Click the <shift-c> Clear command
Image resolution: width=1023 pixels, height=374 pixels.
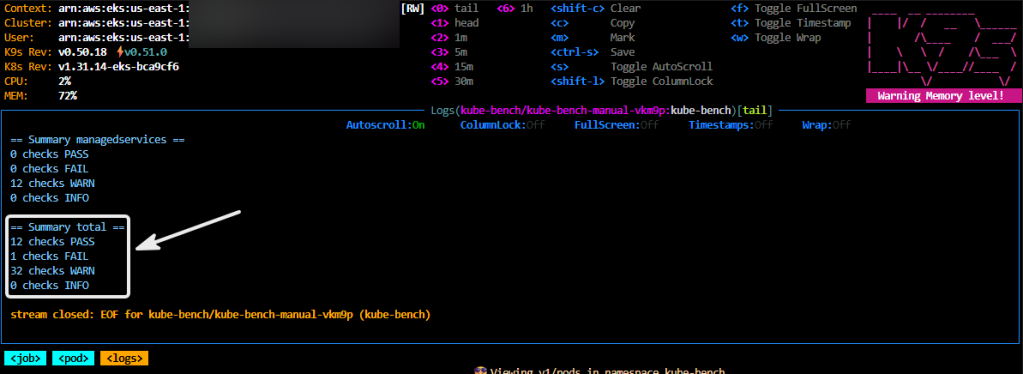(x=596, y=8)
